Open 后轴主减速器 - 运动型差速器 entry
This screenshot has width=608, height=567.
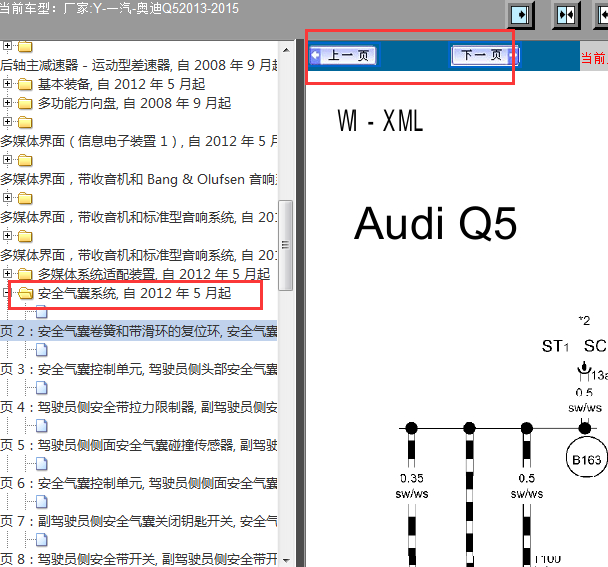pyautogui.click(x=138, y=65)
